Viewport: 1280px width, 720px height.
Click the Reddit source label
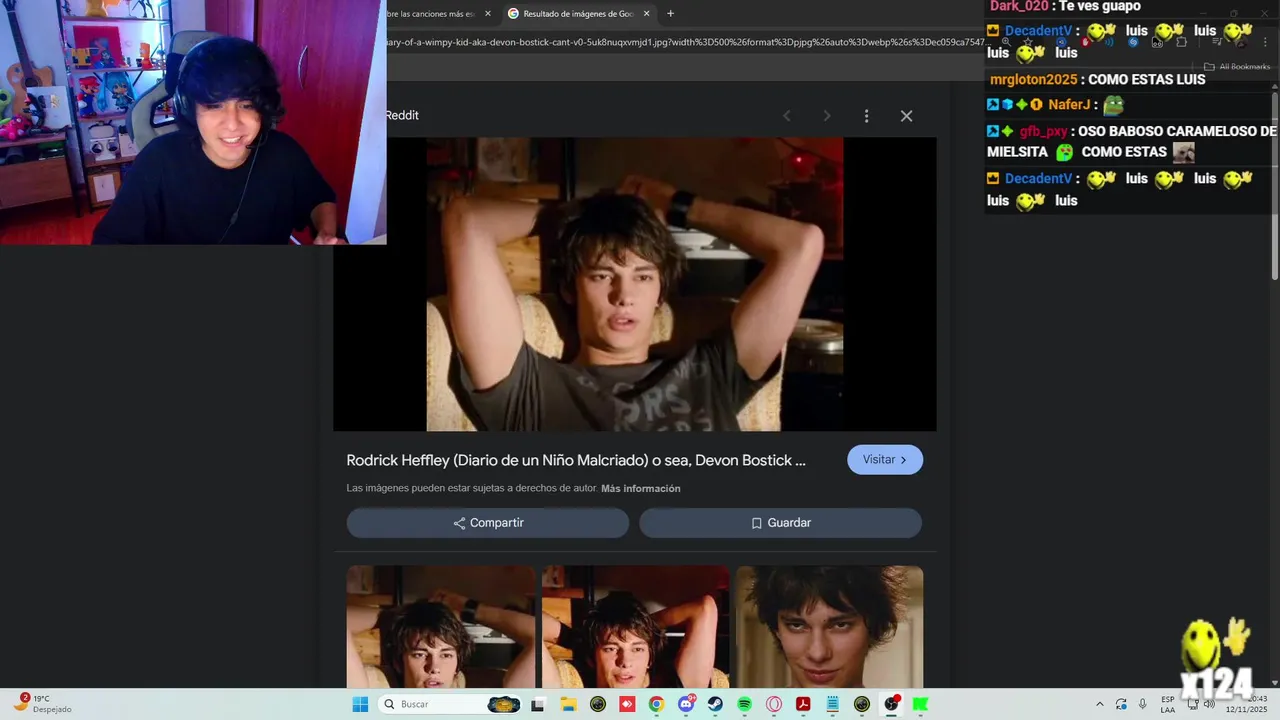point(402,115)
